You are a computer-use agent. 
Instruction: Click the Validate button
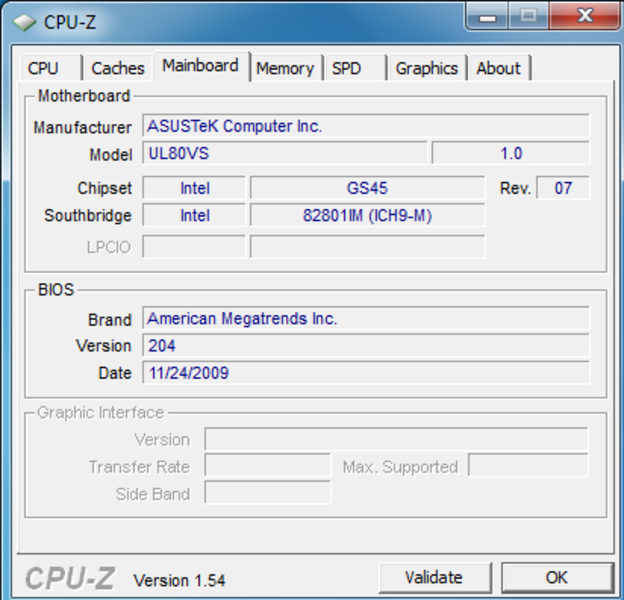[435, 577]
